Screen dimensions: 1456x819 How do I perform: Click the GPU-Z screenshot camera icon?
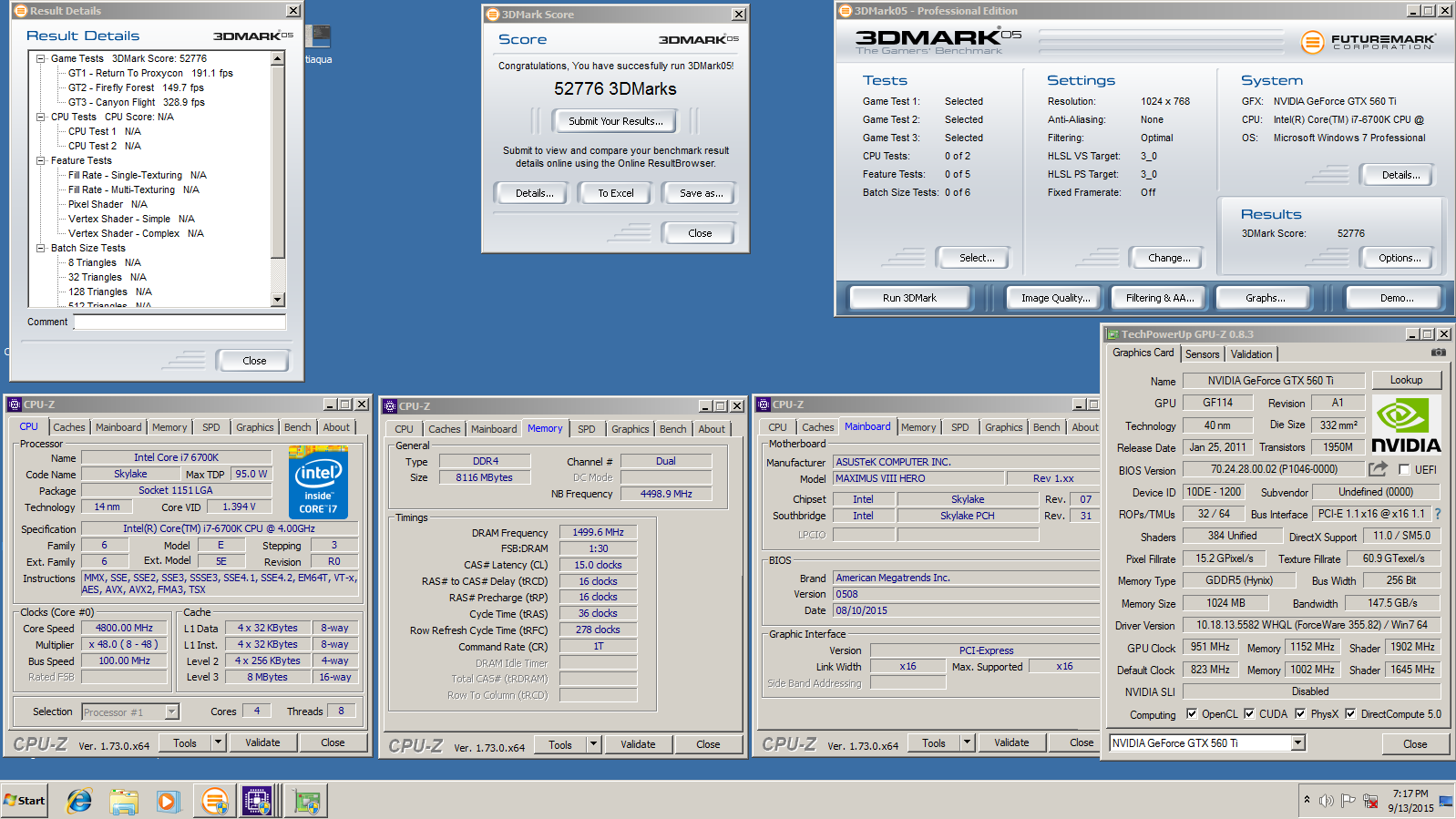[x=1438, y=353]
